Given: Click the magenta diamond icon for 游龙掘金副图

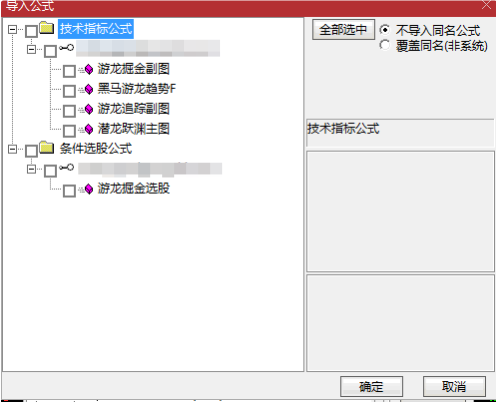Looking at the screenshot, I should point(89,69).
